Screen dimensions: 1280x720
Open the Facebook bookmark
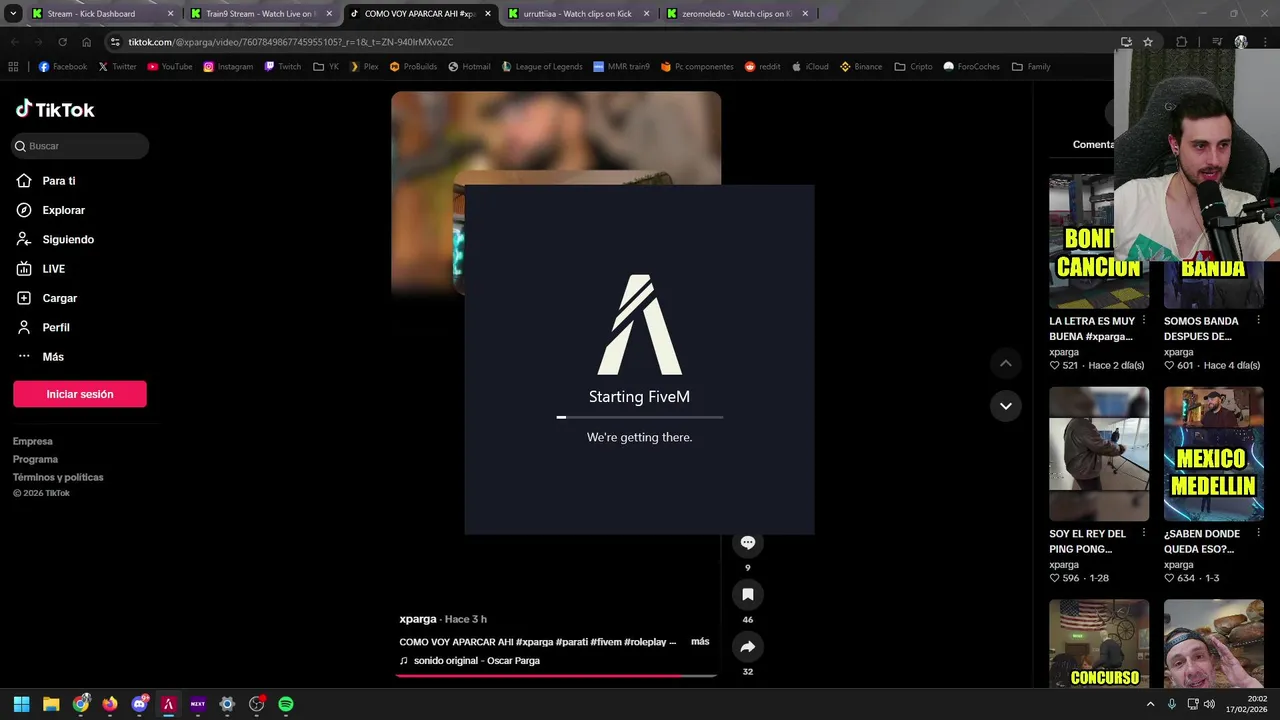click(x=63, y=67)
